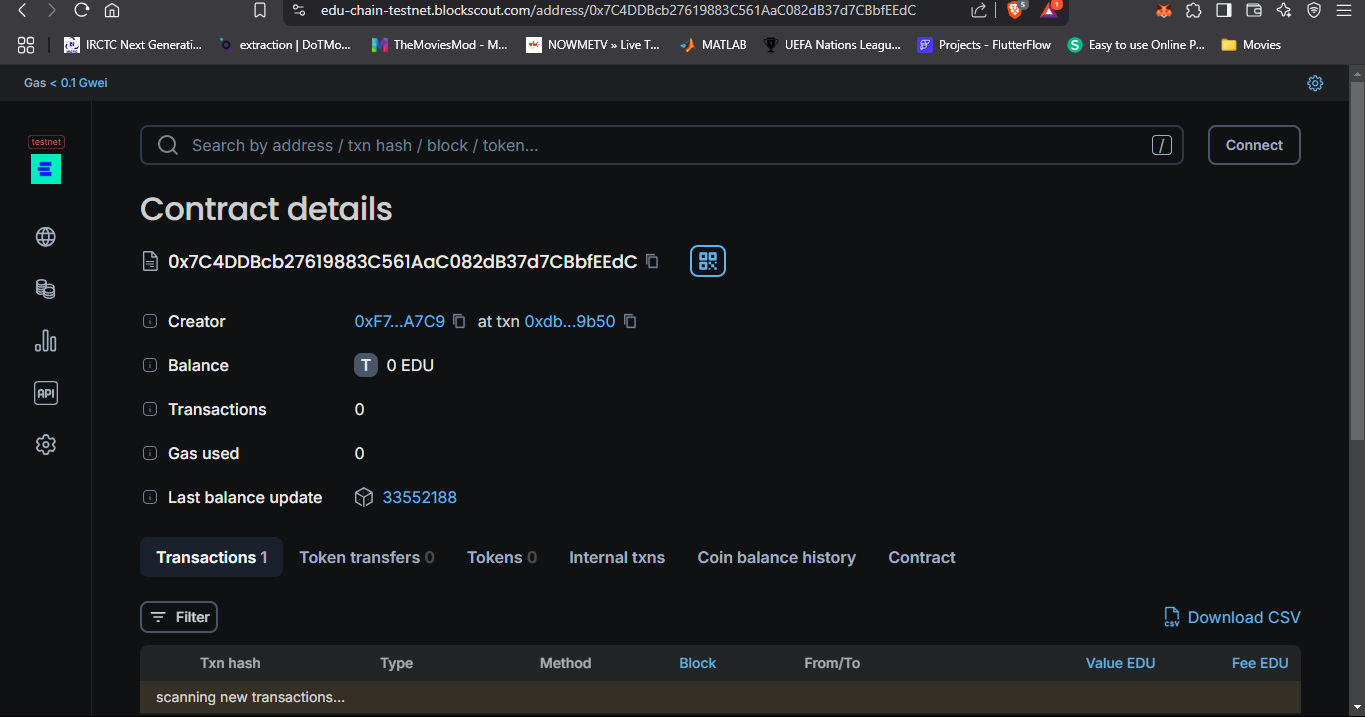
Task: Open the Tokens section via coins icon
Action: click(x=45, y=289)
